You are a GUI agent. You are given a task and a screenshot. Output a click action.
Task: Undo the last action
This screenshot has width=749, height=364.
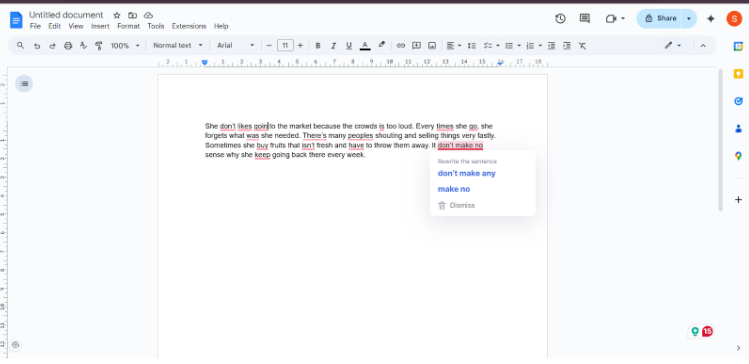(x=36, y=46)
